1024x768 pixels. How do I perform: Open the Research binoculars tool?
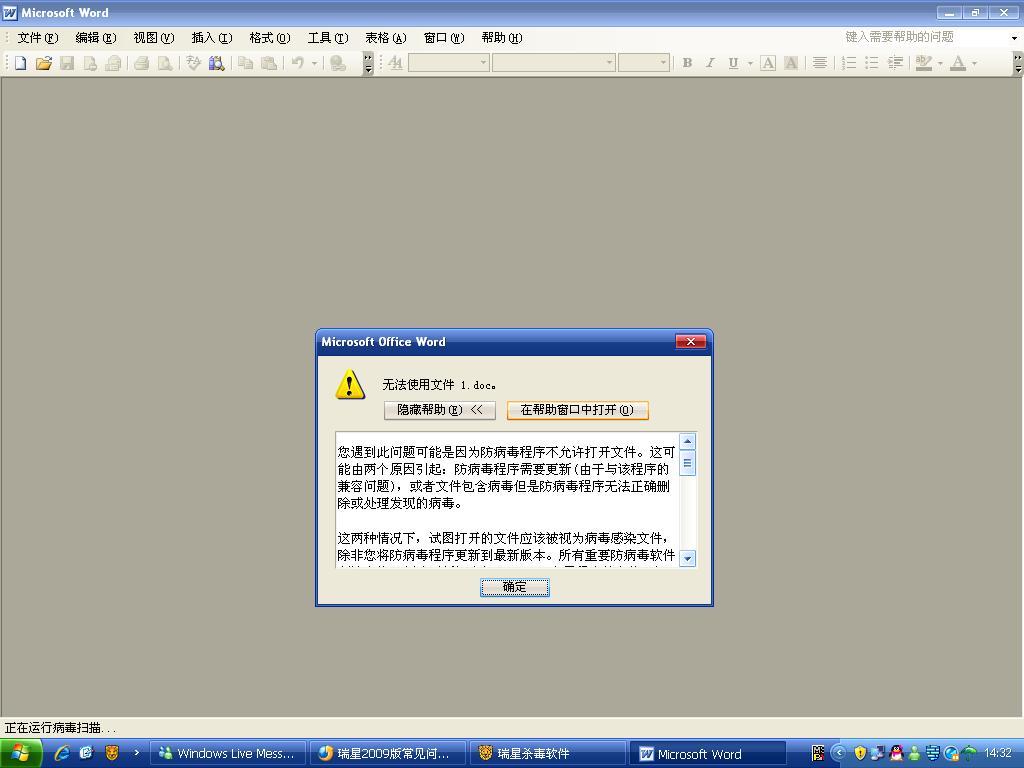[x=216, y=63]
